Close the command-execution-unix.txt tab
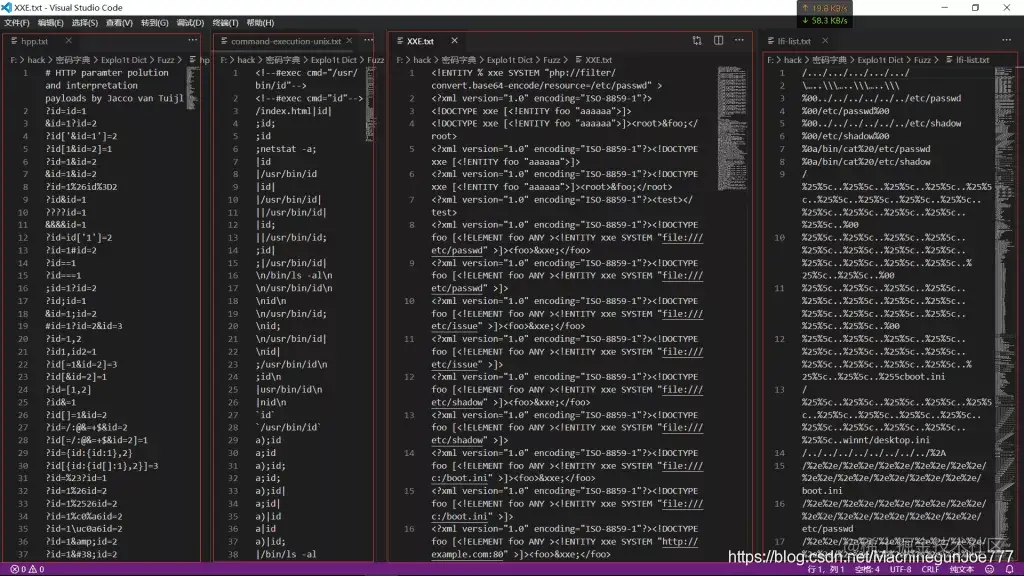The width and height of the screenshot is (1024, 576). click(349, 40)
